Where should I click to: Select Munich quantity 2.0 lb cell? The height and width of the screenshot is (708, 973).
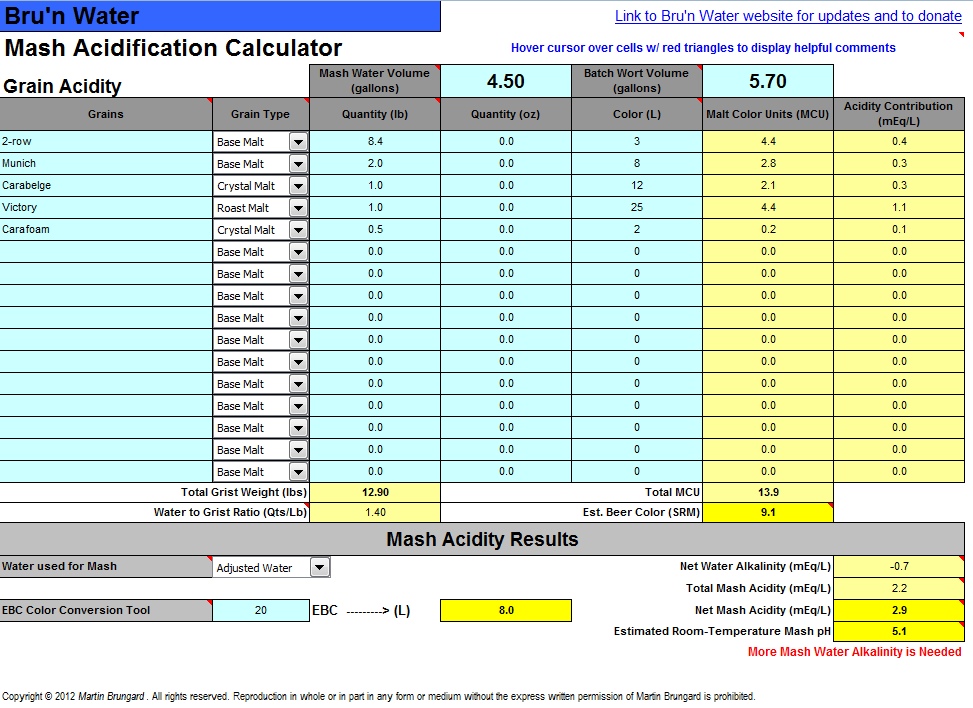click(375, 164)
